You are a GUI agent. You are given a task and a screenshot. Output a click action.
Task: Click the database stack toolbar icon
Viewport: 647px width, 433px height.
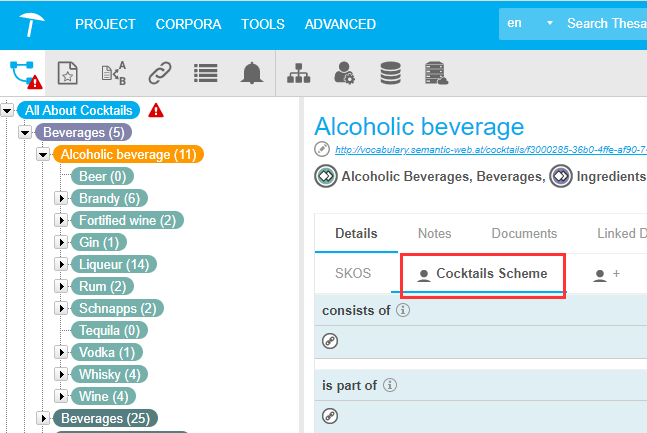coord(390,73)
